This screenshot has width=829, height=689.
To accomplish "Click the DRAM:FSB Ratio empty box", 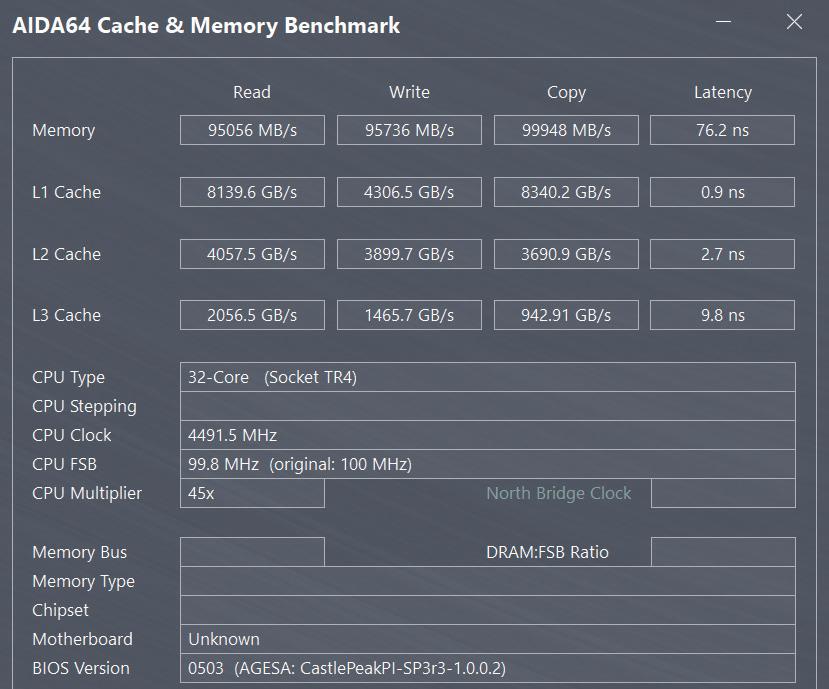I will (722, 552).
